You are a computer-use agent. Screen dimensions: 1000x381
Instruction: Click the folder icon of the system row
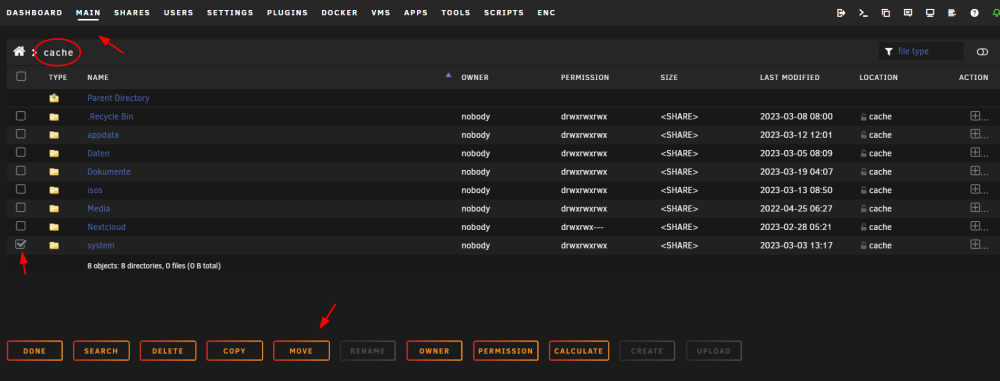pyautogui.click(x=54, y=246)
